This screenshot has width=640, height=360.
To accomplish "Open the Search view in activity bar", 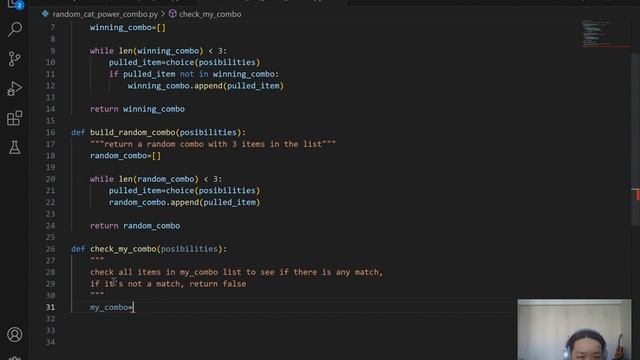I will coord(15,29).
